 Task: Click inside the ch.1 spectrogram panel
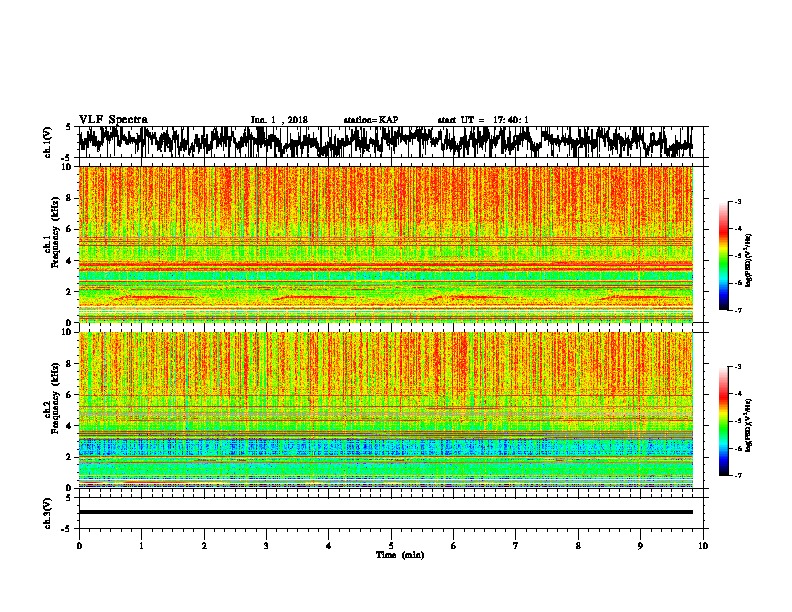tap(386, 244)
